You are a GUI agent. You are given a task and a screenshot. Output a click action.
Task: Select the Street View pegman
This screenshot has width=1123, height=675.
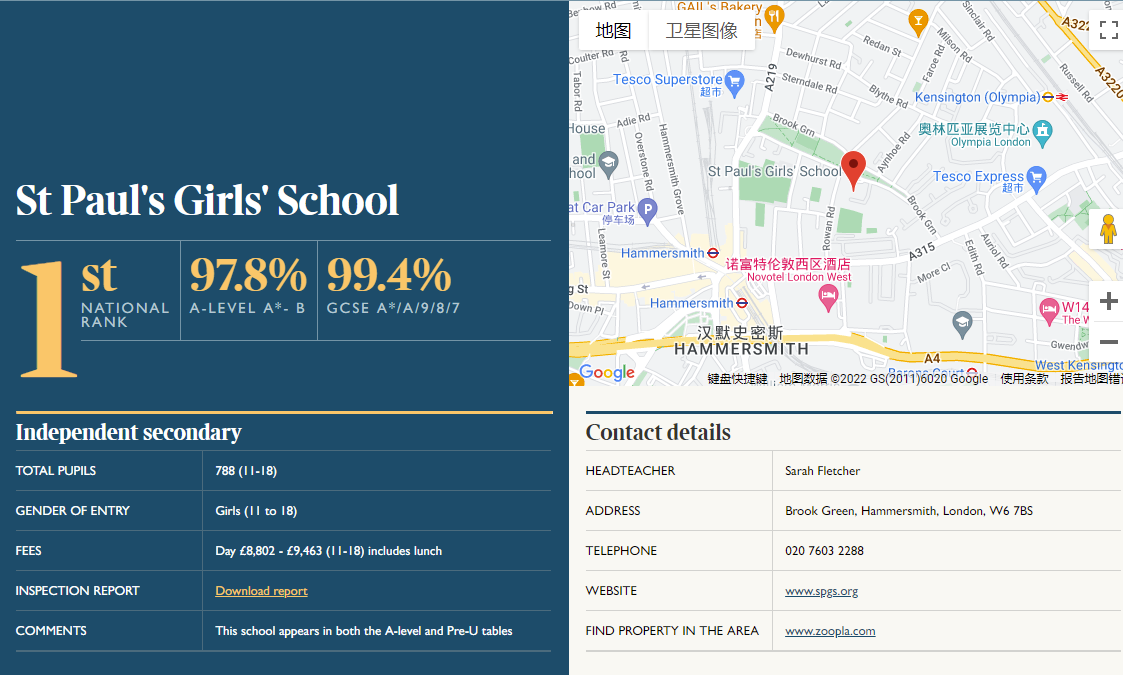[x=1108, y=229]
